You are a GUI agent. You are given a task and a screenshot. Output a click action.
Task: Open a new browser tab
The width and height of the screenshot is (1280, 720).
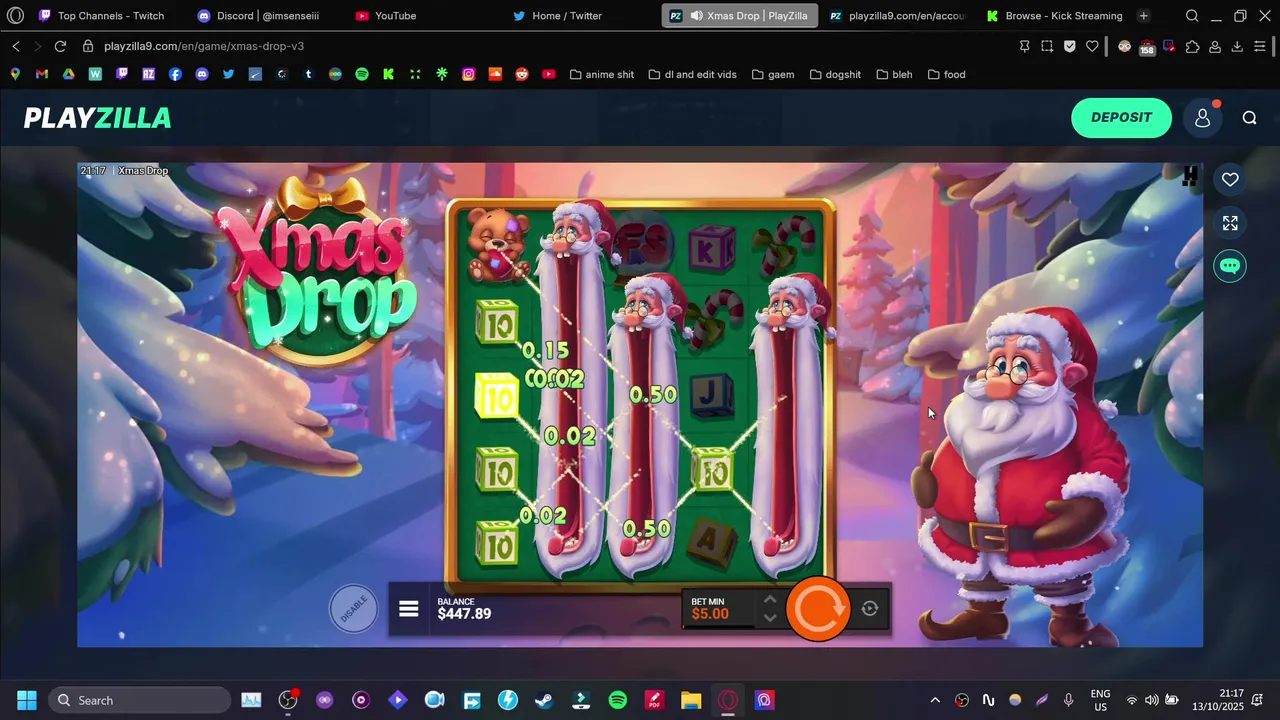click(1143, 16)
